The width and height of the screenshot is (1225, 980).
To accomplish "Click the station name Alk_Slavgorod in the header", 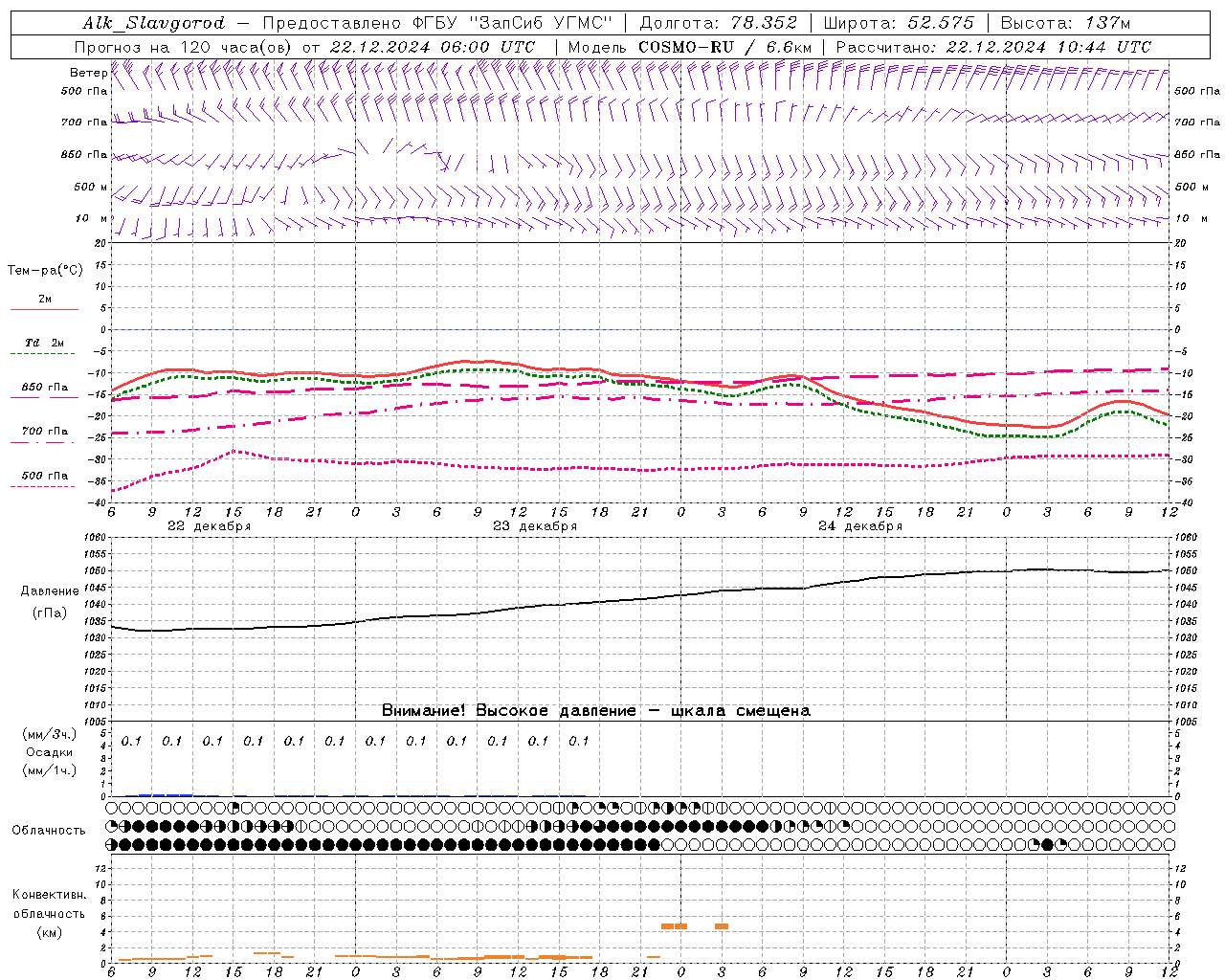I will coord(154,23).
